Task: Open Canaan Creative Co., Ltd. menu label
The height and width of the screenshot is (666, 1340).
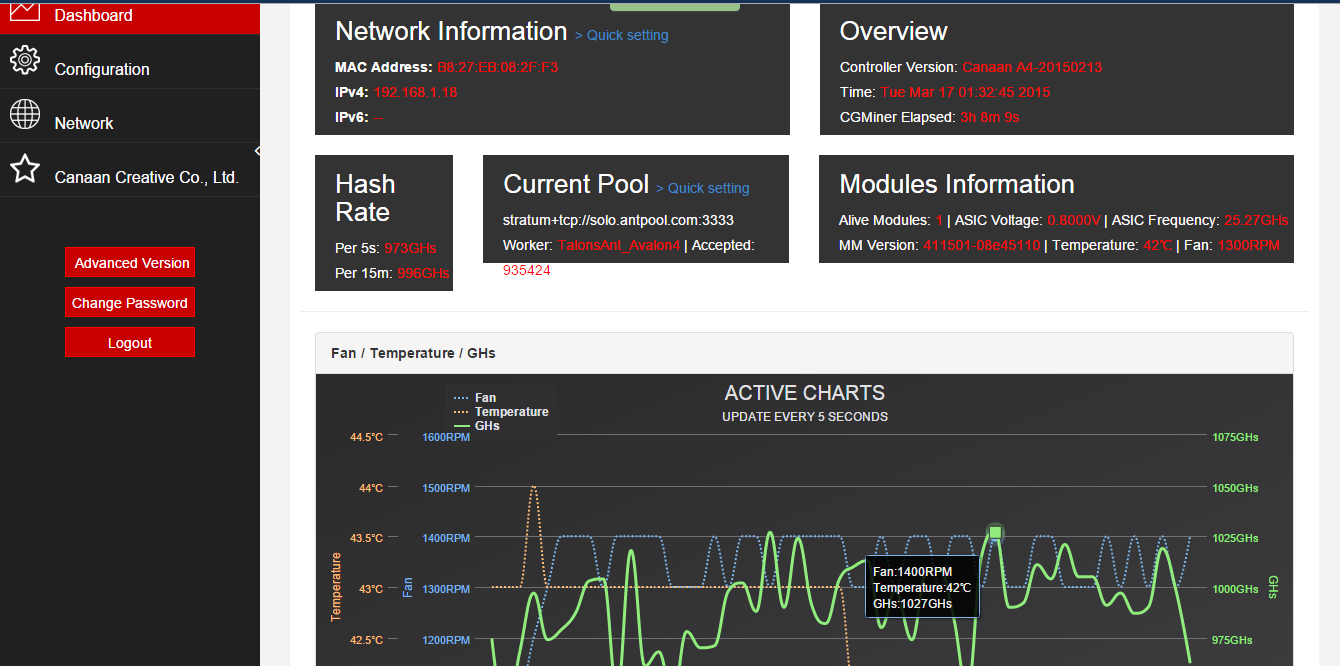Action: [146, 177]
